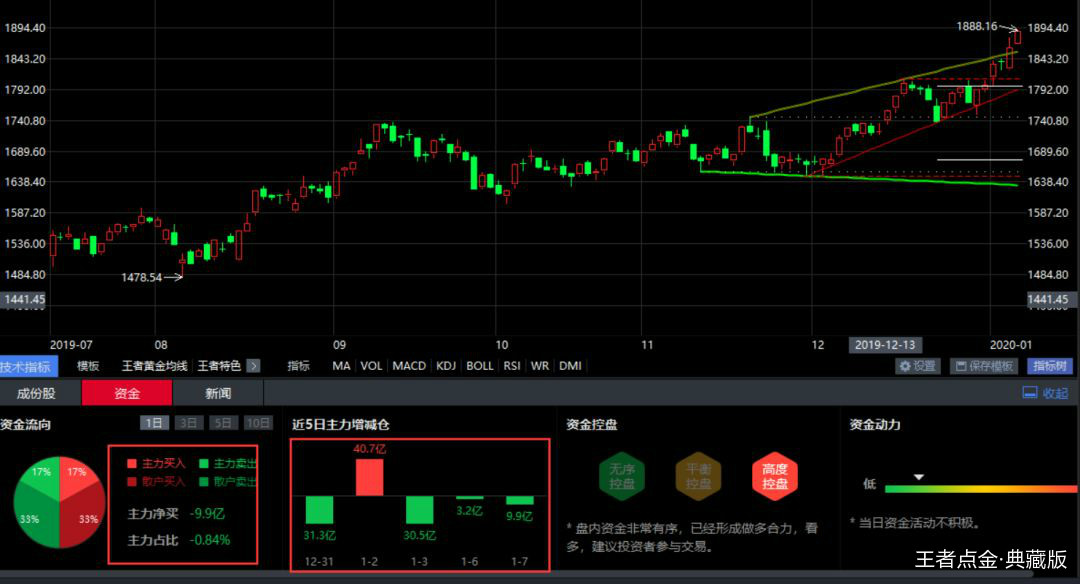Screen dimensions: 1080x584
Task: Collapse the panel with 收起
Action: [1046, 393]
